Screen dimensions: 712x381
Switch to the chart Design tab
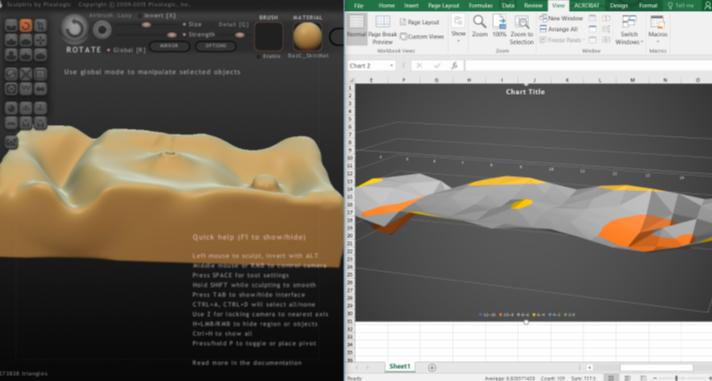click(x=618, y=5)
